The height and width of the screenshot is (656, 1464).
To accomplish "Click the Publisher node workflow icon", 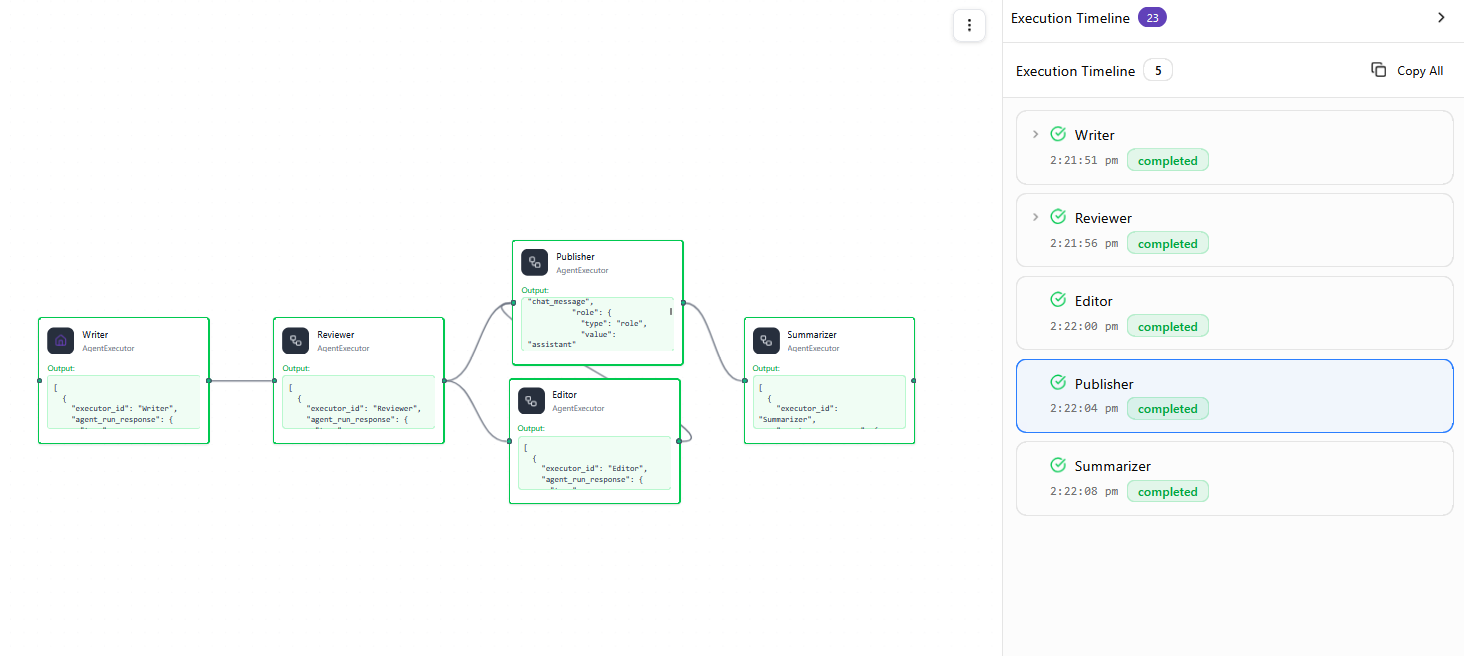I will pos(534,263).
